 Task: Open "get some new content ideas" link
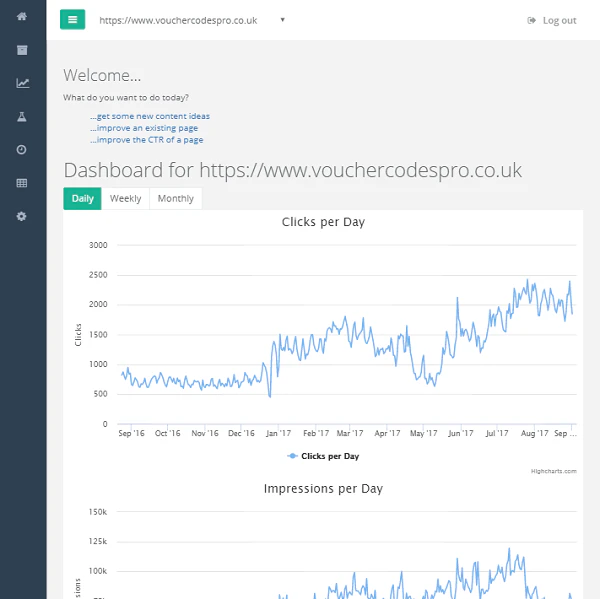pyautogui.click(x=150, y=116)
